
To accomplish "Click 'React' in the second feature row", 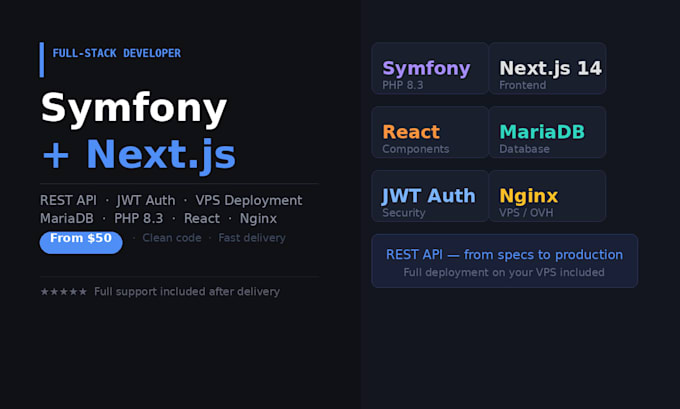I will 202,219.
